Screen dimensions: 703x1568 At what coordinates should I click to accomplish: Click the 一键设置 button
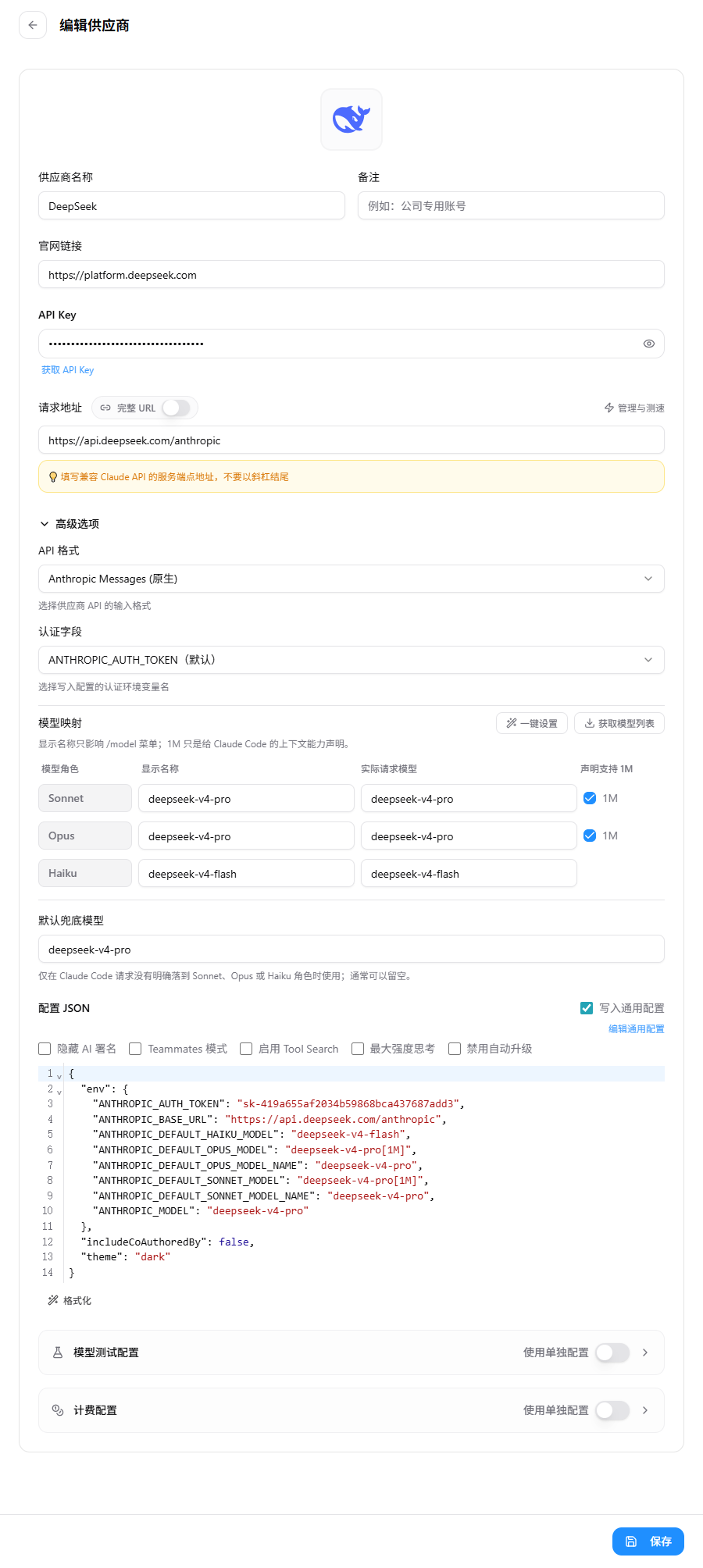click(532, 723)
